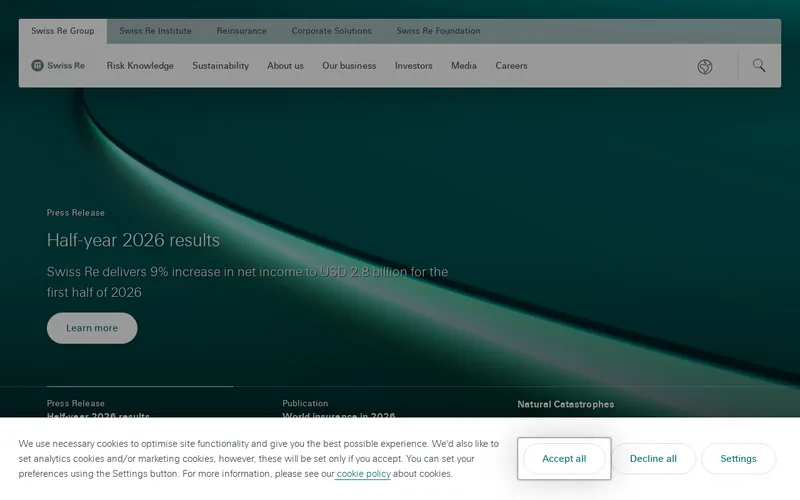This screenshot has height=500, width=800.
Task: Open the Media menu
Action: point(464,66)
